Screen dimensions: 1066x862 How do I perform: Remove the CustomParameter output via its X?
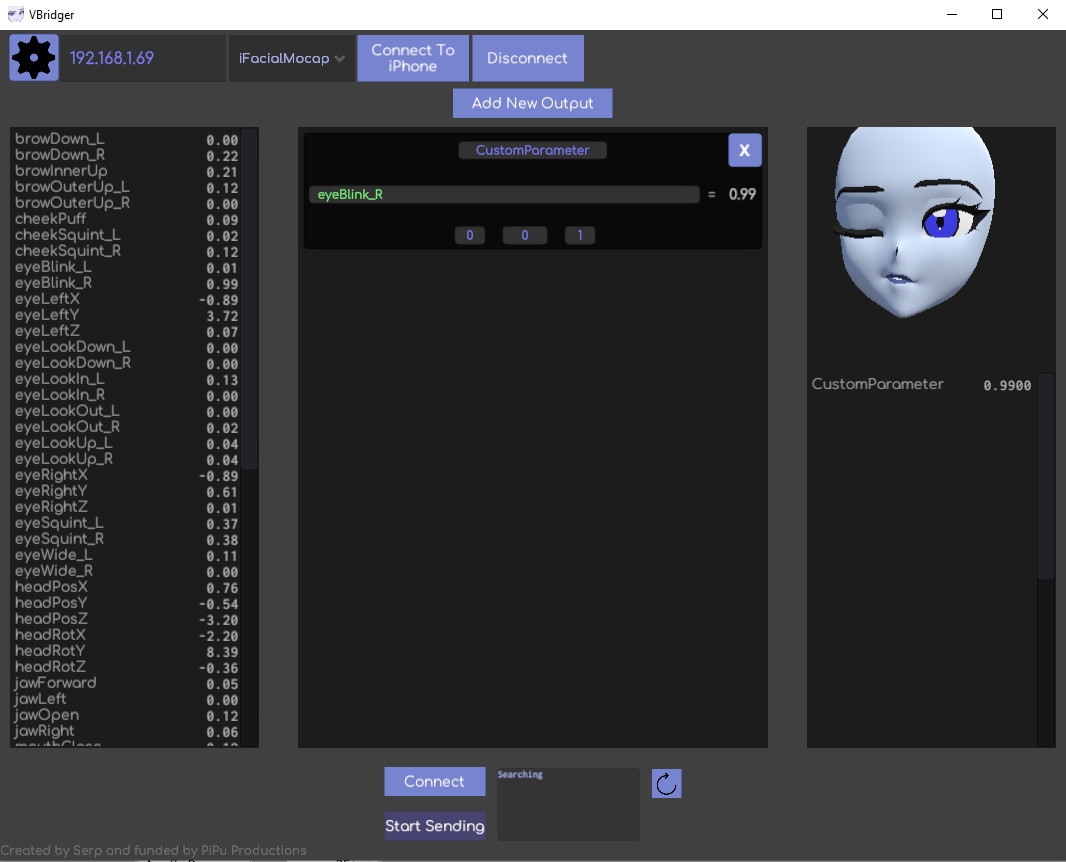(744, 150)
